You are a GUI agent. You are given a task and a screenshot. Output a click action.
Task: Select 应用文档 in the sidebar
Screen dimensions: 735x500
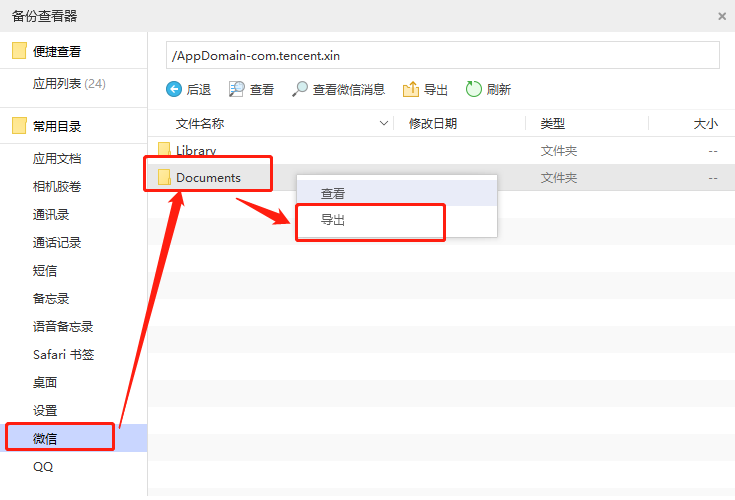57,159
